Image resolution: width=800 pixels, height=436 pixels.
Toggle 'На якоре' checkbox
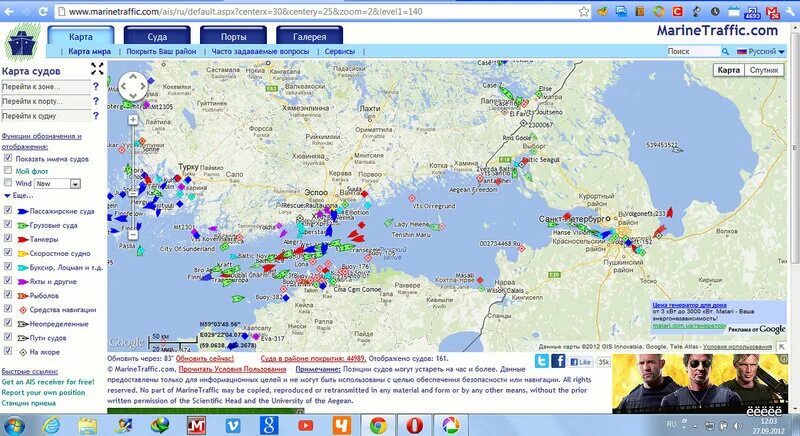[8, 351]
